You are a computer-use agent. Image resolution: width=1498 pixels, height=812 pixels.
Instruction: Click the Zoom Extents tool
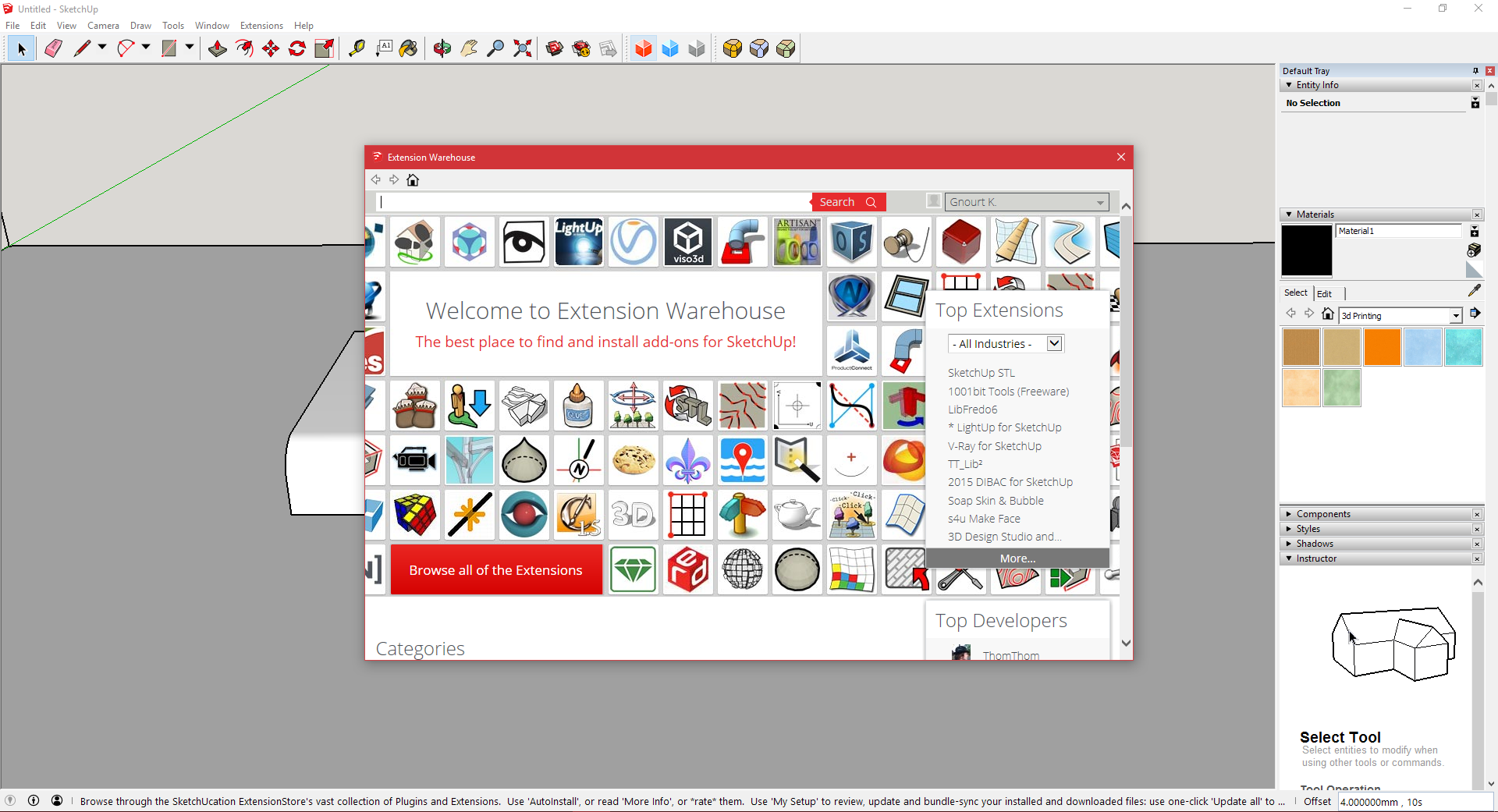523,49
